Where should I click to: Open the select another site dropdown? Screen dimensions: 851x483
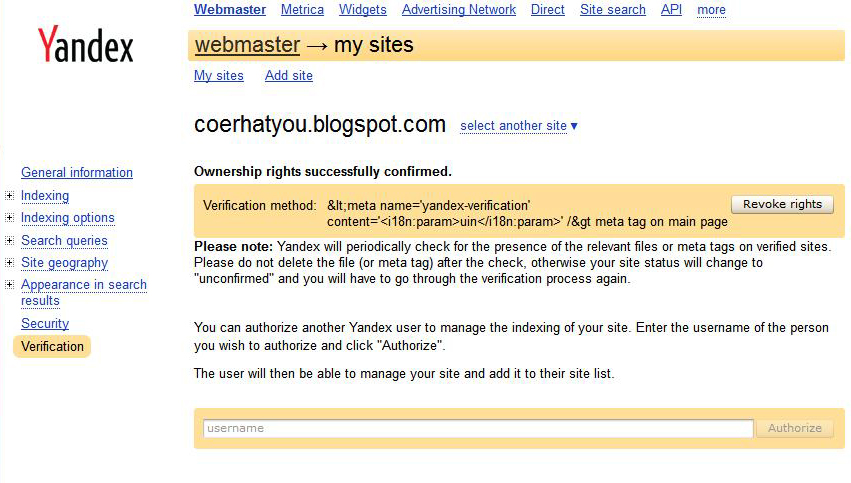(519, 126)
